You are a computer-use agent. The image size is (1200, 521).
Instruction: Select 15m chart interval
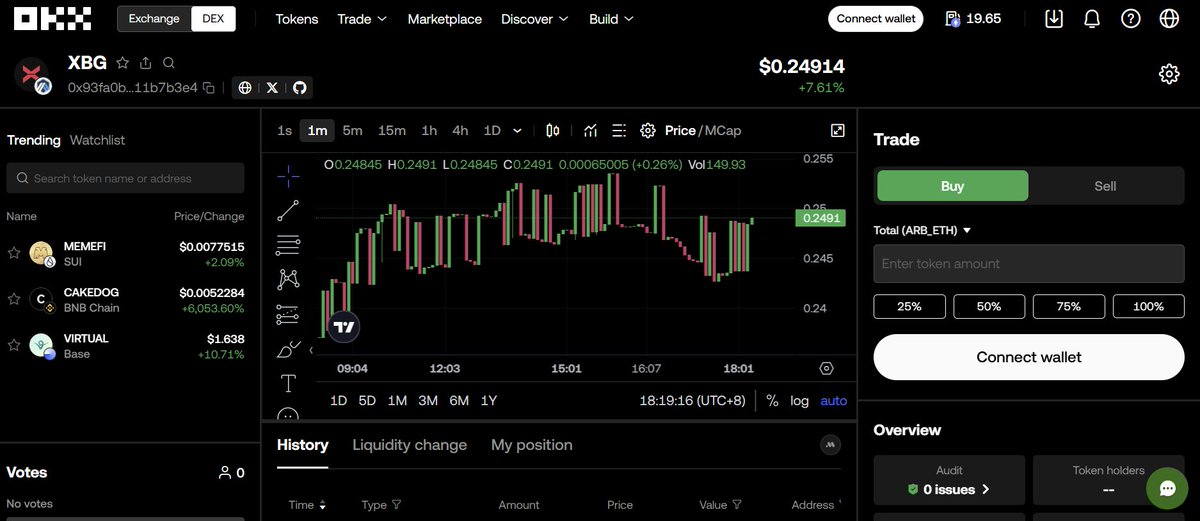(392, 130)
